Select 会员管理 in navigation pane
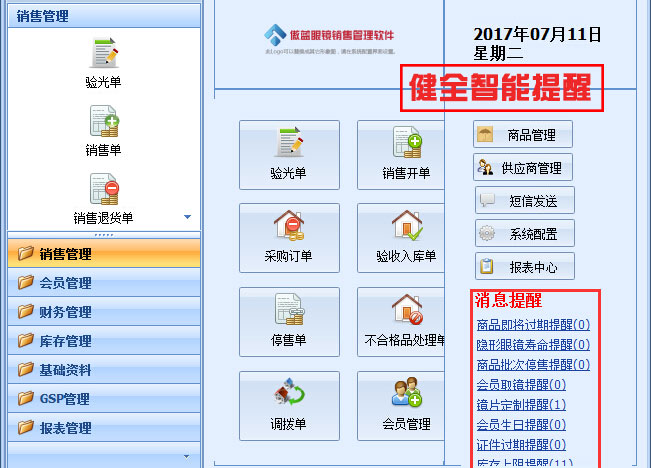The width and height of the screenshot is (651, 468). (65, 283)
